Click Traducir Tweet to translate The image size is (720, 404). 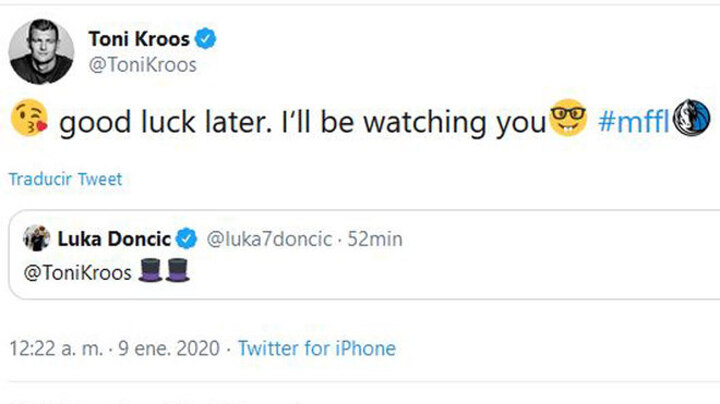65,180
